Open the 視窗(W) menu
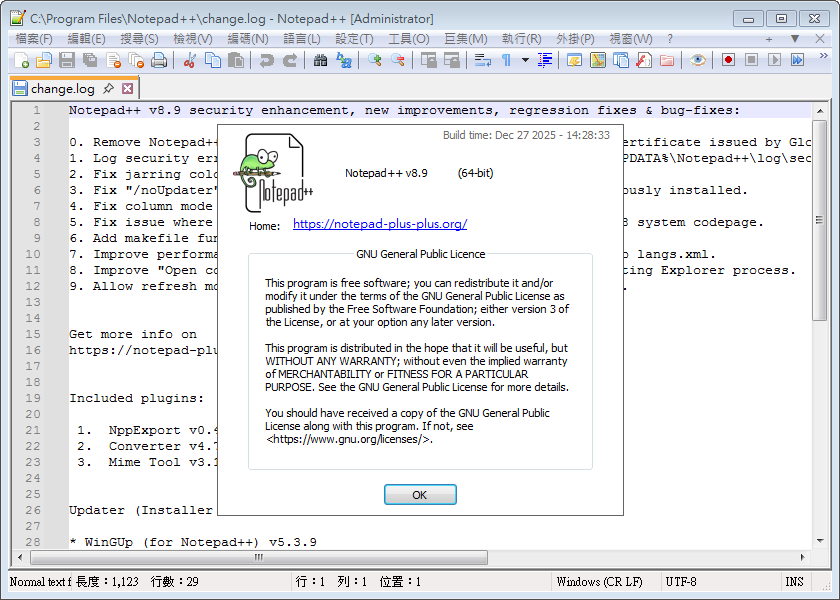The image size is (840, 600). [631, 39]
